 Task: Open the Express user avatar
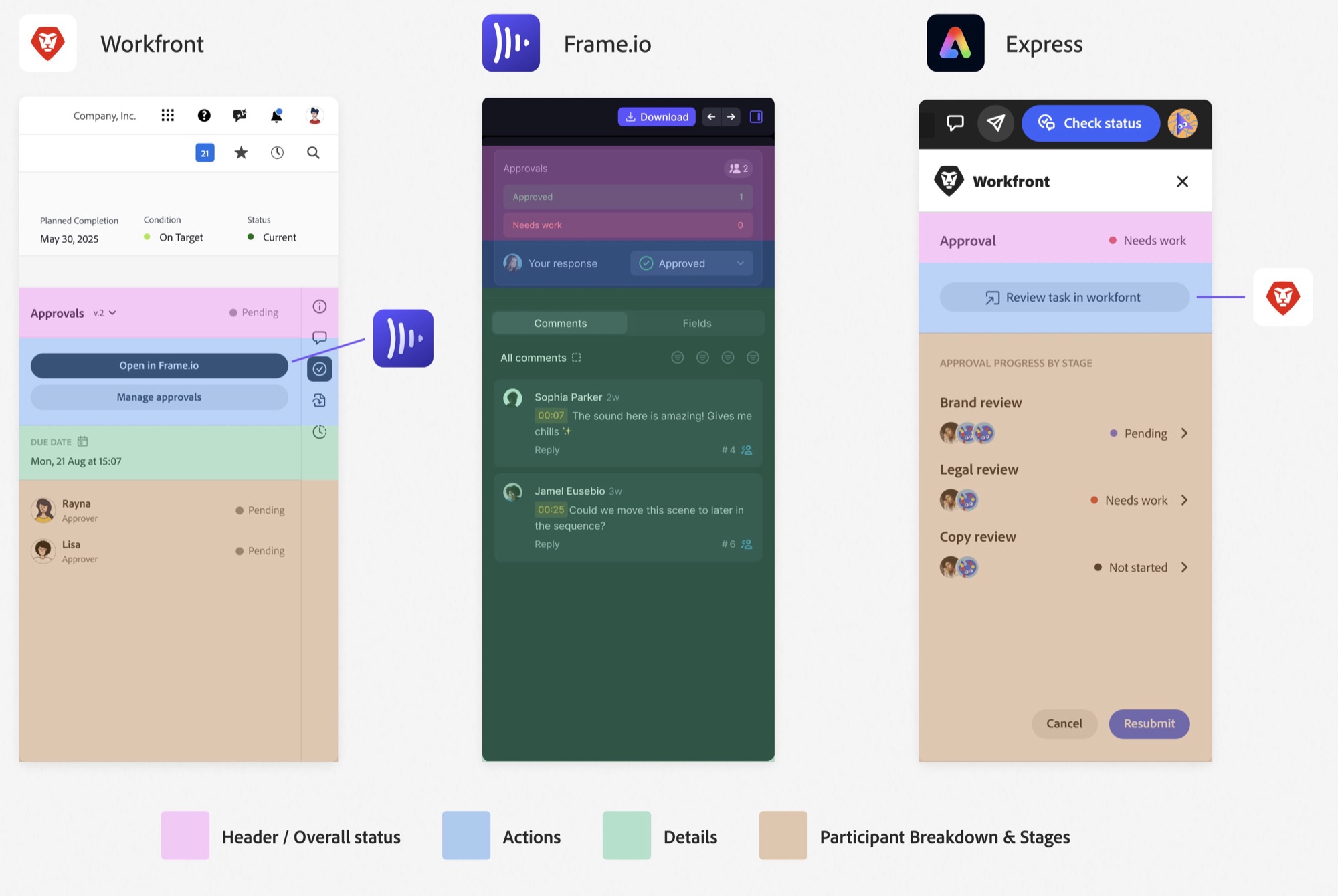pos(1182,123)
